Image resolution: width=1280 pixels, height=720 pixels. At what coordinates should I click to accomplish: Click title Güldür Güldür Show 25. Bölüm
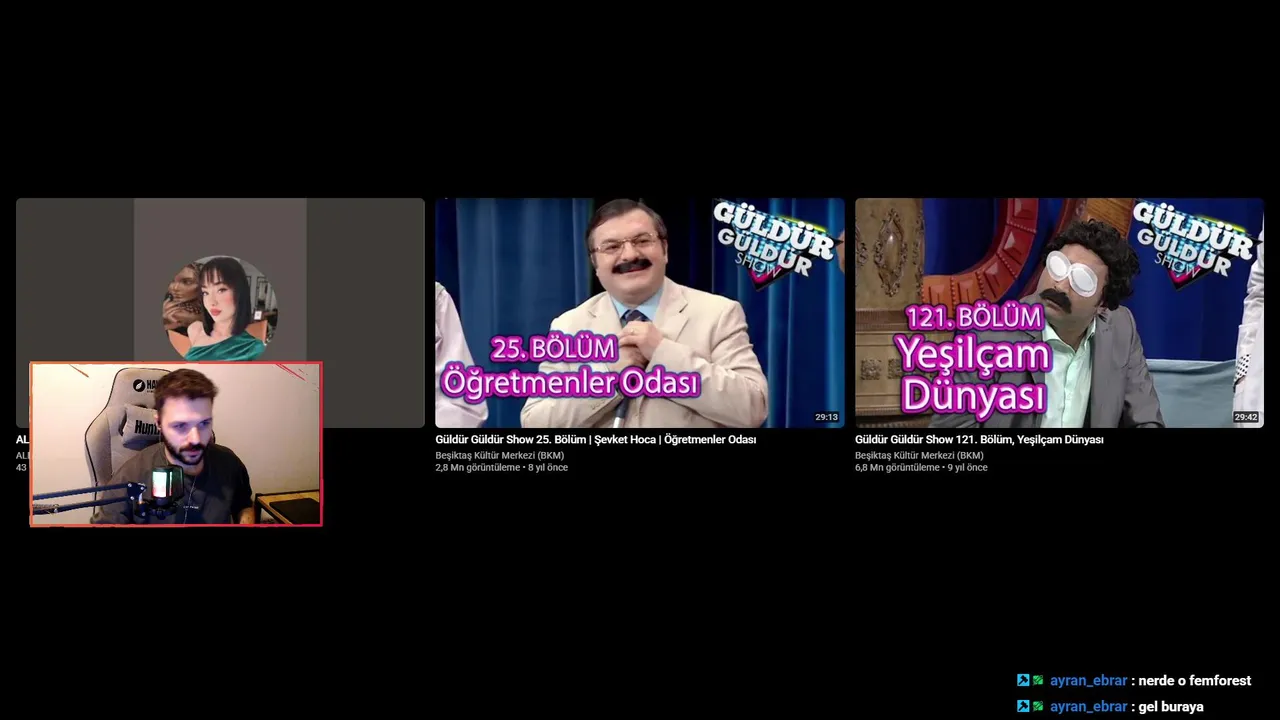[x=595, y=440]
